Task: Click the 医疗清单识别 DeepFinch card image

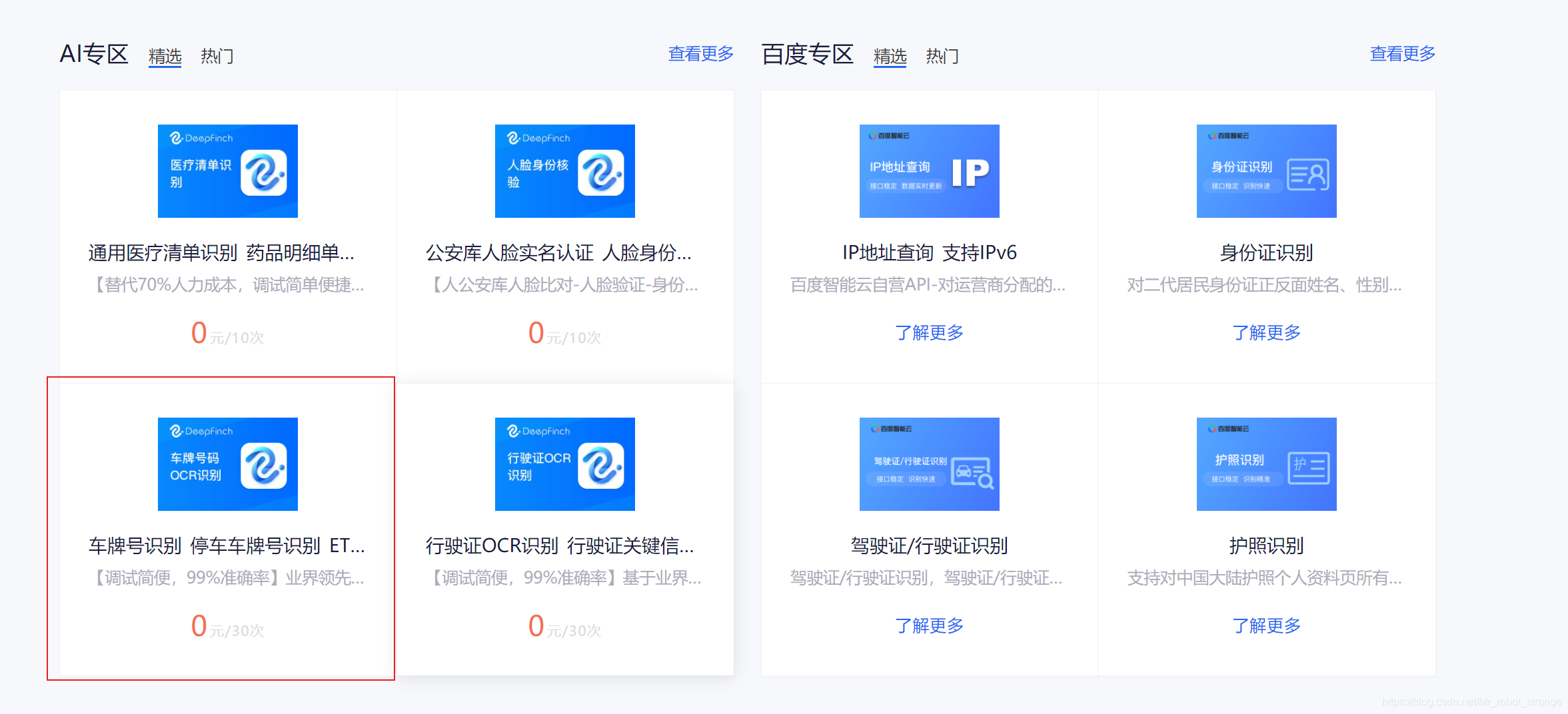Action: [x=227, y=171]
